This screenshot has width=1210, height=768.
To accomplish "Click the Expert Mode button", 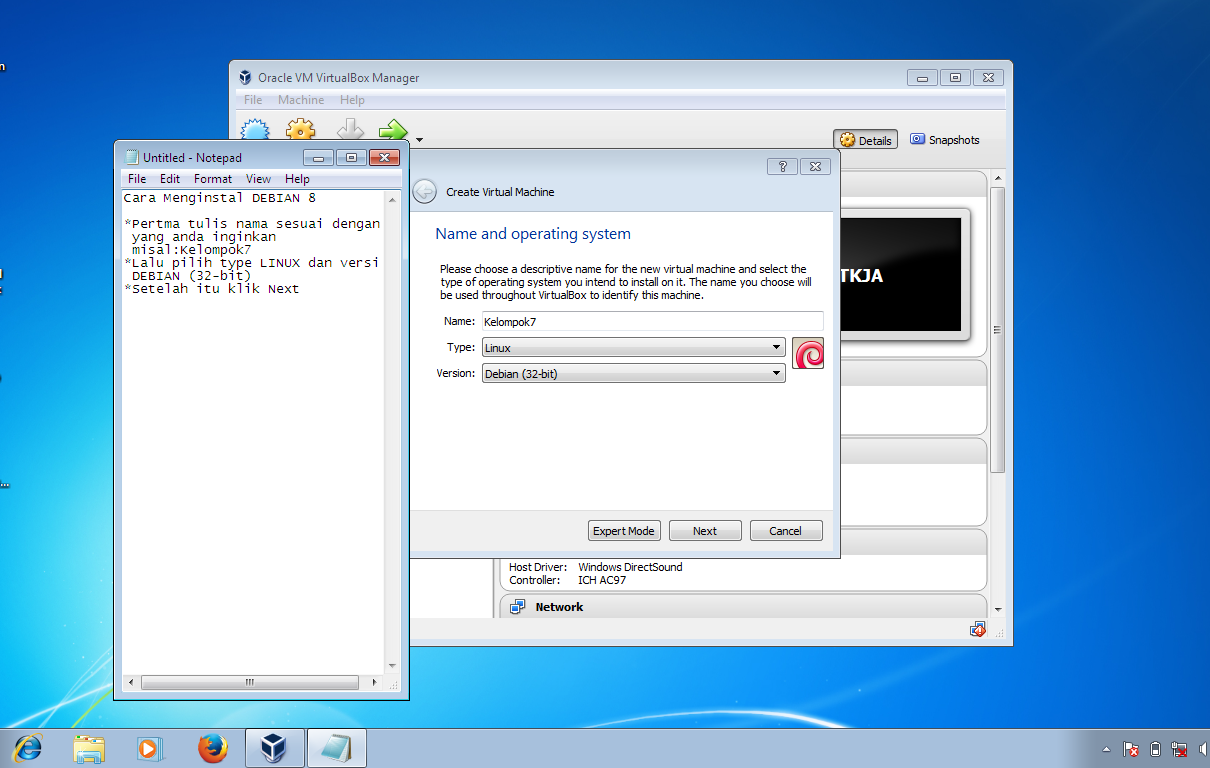I will click(624, 531).
